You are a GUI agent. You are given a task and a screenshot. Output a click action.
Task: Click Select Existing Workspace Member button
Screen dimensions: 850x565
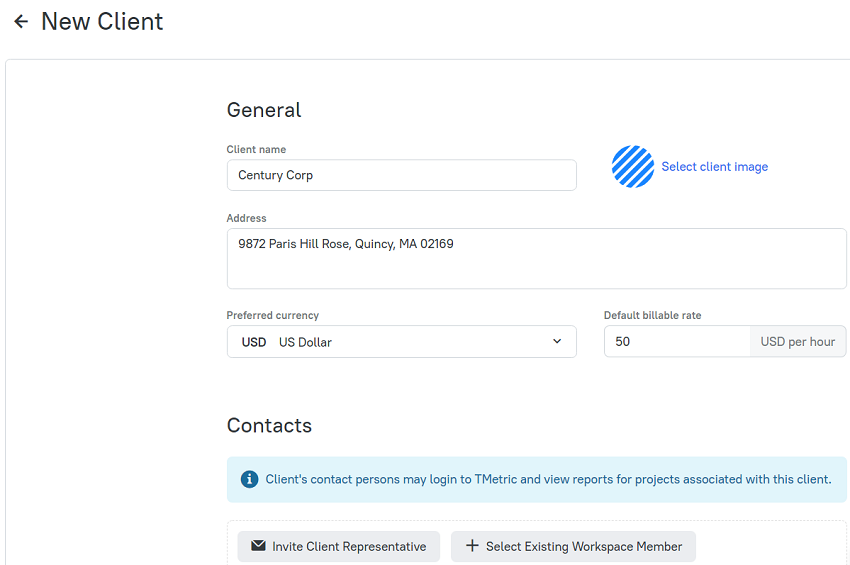[x=574, y=547]
